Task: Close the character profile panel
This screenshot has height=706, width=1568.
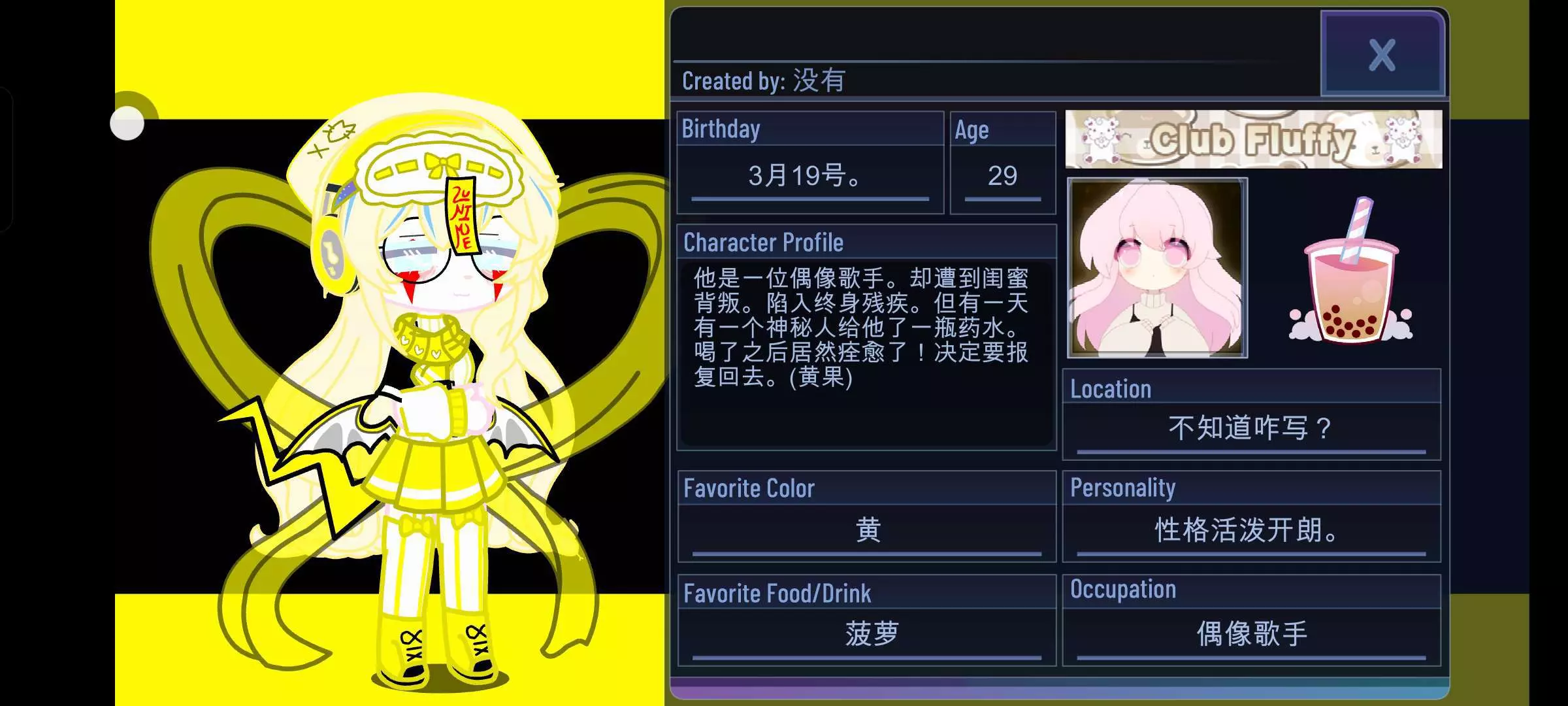Action: click(x=1382, y=54)
